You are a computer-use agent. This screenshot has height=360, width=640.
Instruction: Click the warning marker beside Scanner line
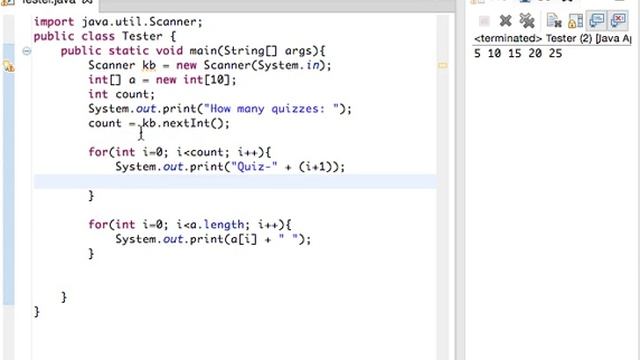pos(9,66)
